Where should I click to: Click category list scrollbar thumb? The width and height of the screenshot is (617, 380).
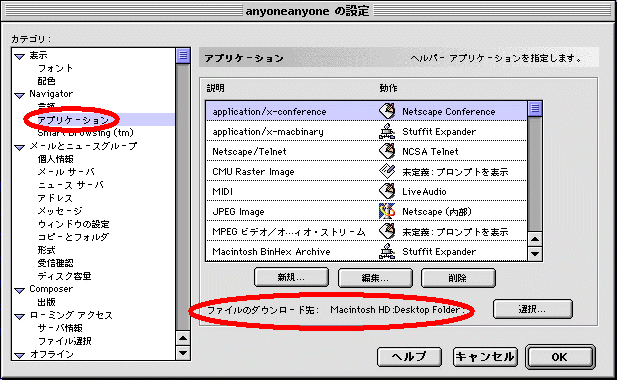point(183,56)
